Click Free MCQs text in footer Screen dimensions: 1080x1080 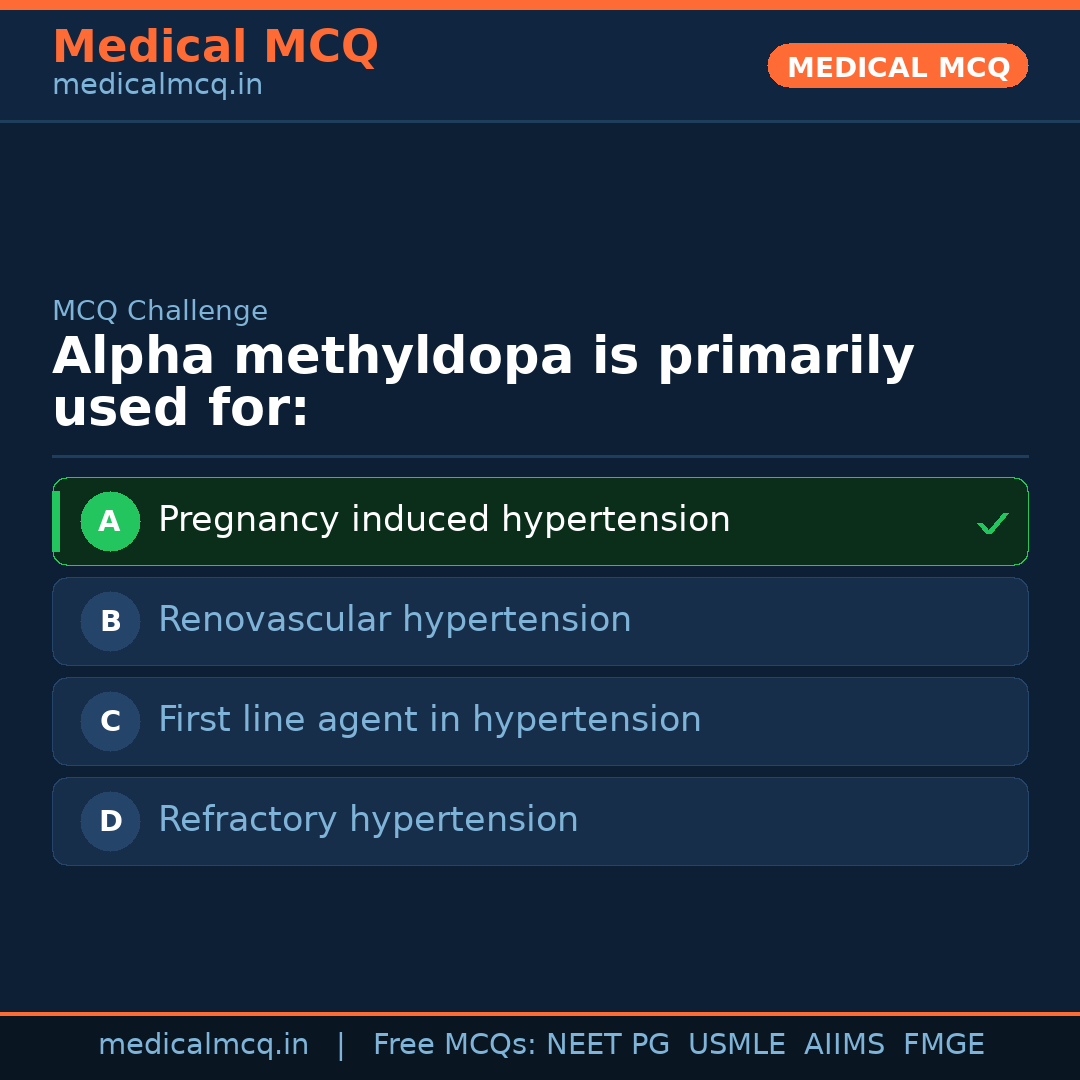(454, 1045)
